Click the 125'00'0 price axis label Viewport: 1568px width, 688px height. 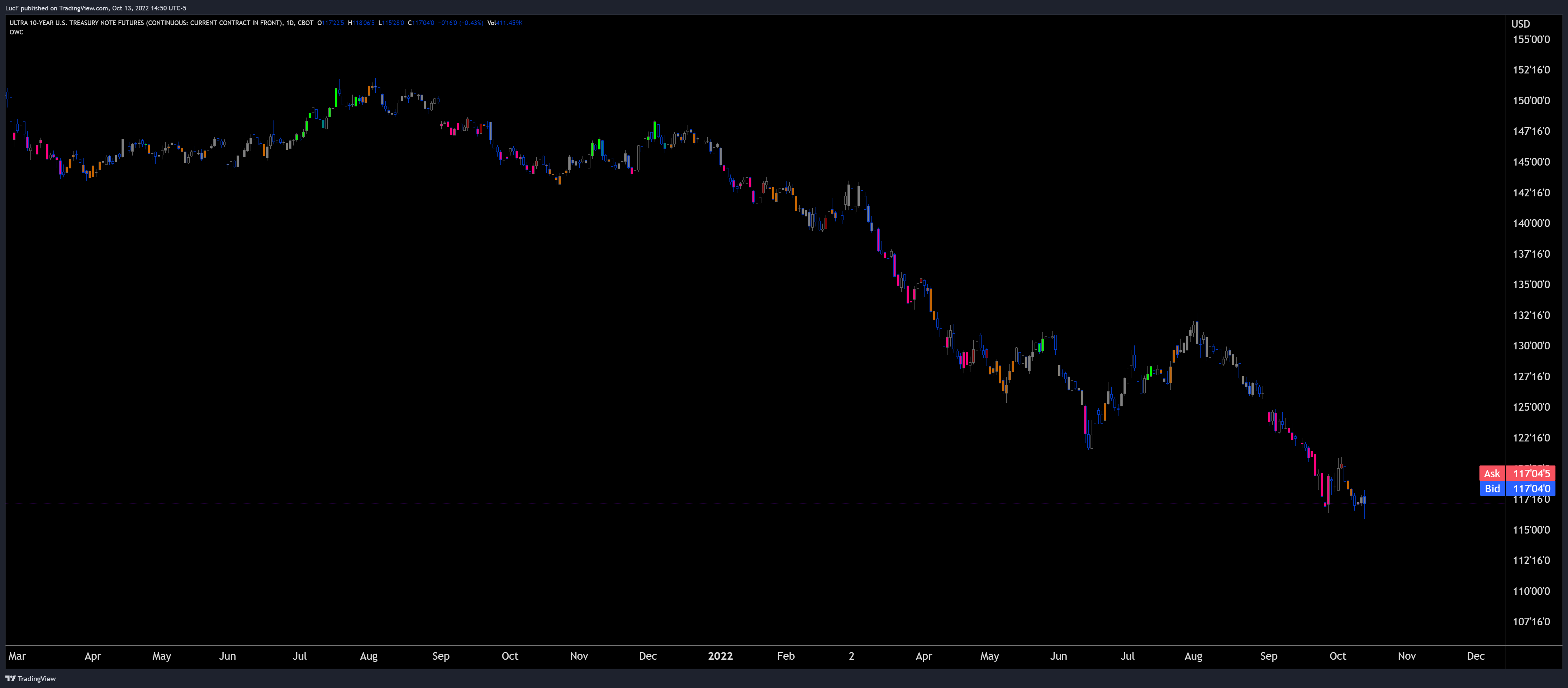1531,407
